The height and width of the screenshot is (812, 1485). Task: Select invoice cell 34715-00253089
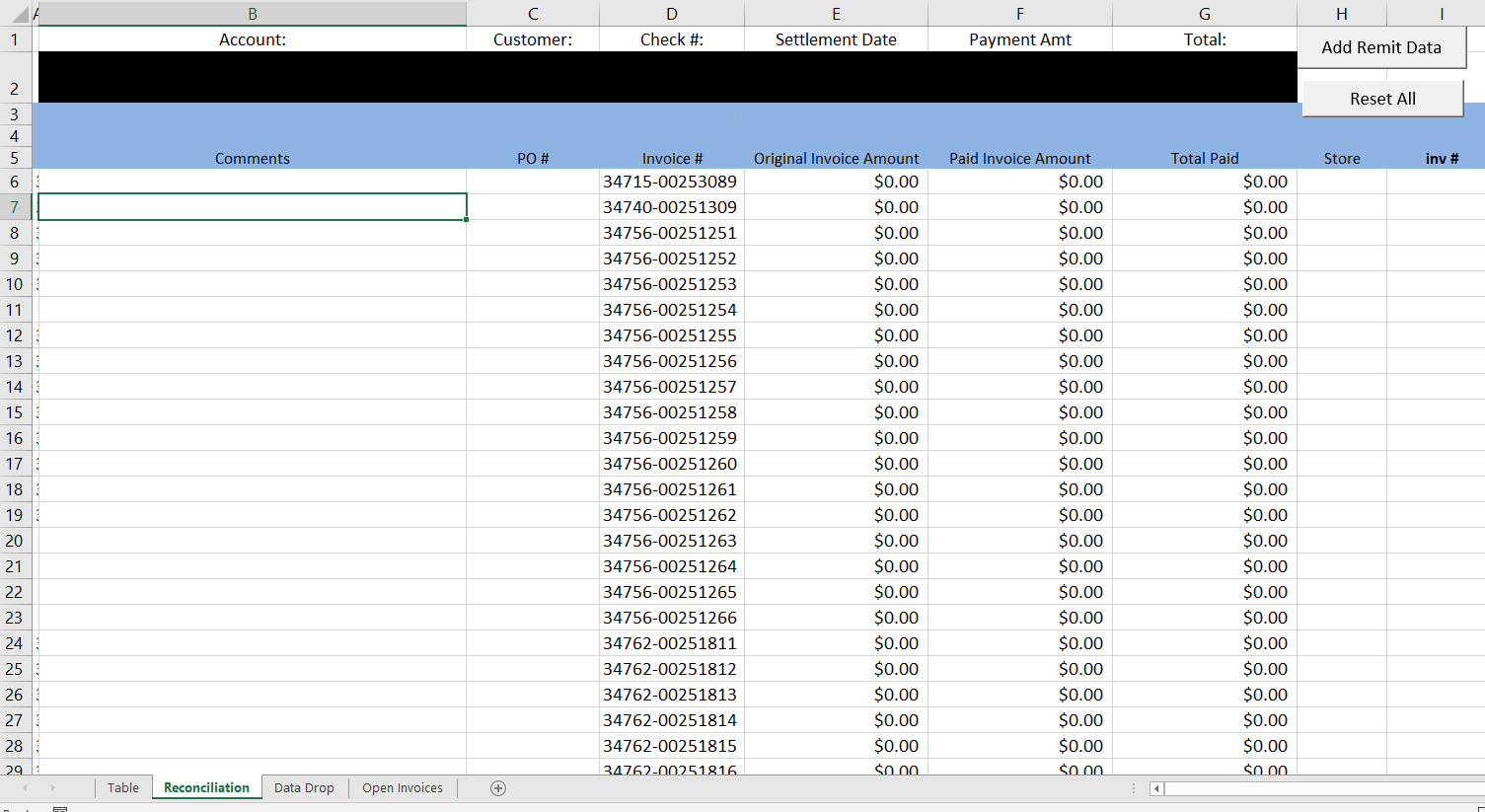(x=672, y=182)
